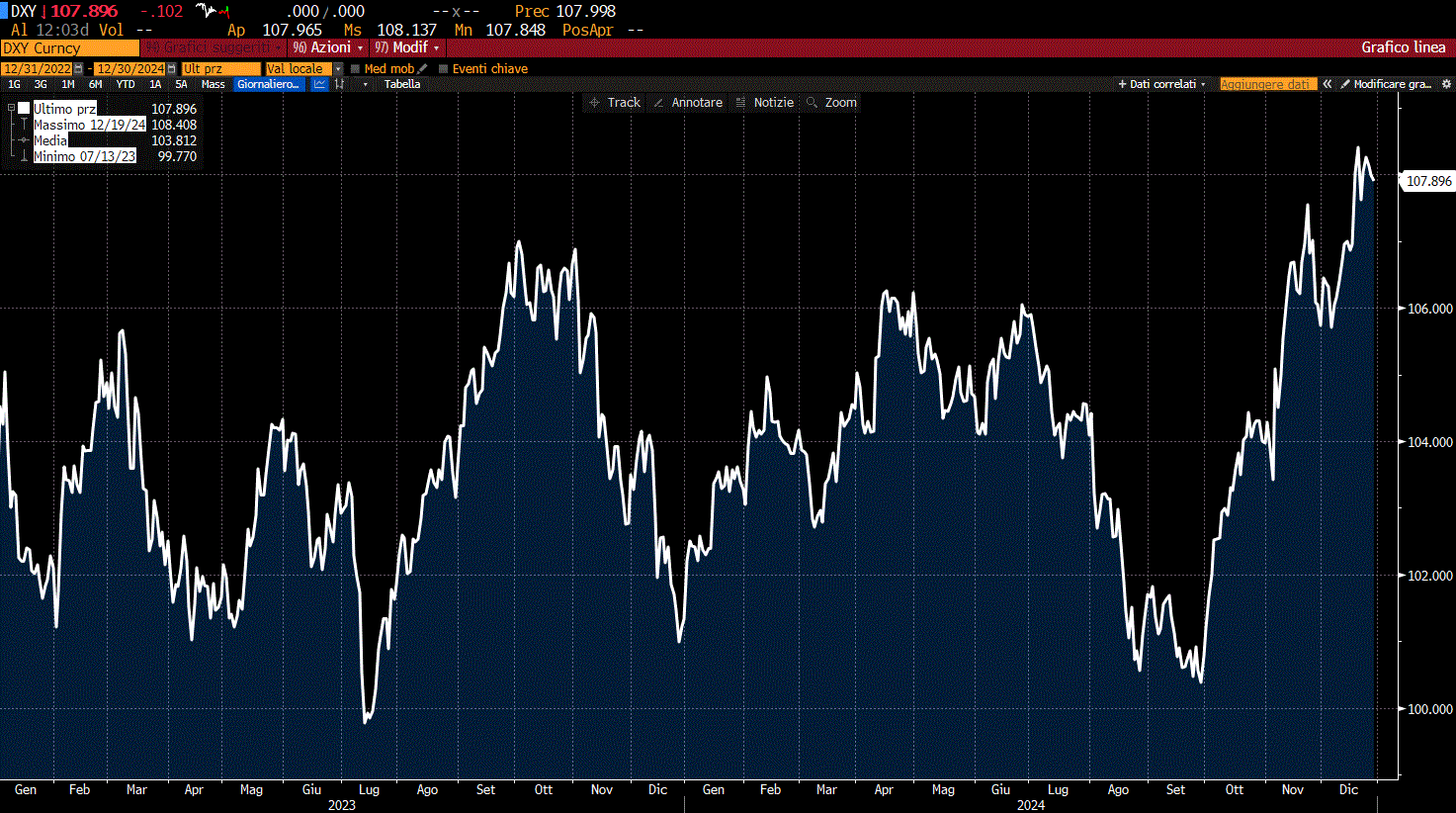Click the Aggiungere dati input field
The image size is (1456, 813).
(1268, 84)
